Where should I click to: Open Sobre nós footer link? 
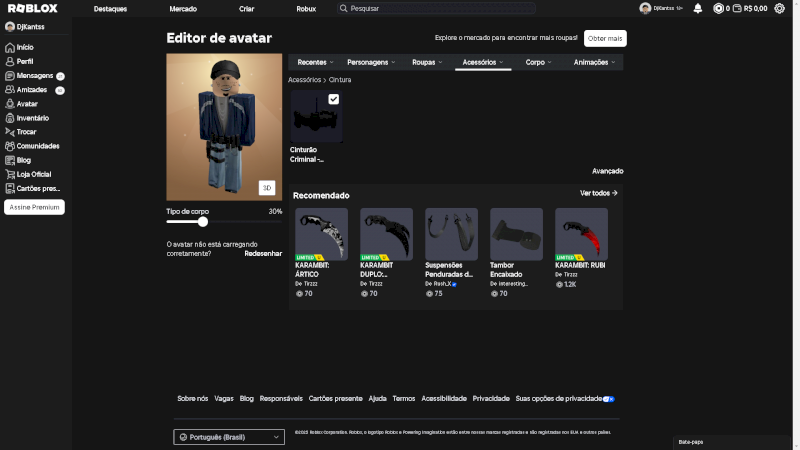click(192, 399)
